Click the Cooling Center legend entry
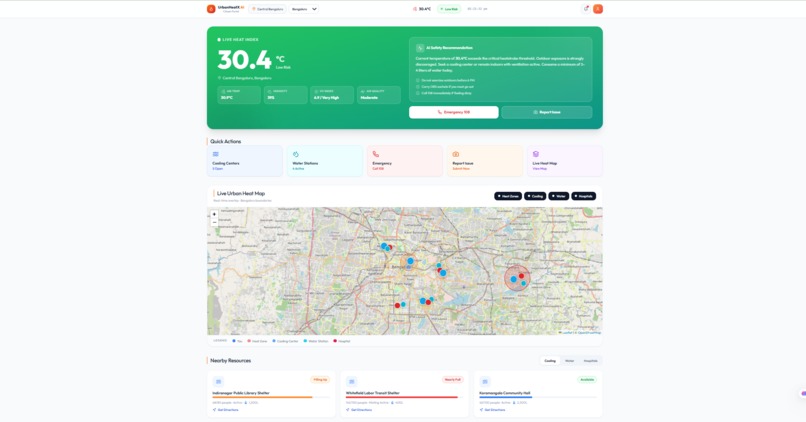Screen dimensions: 806x422 point(285,341)
